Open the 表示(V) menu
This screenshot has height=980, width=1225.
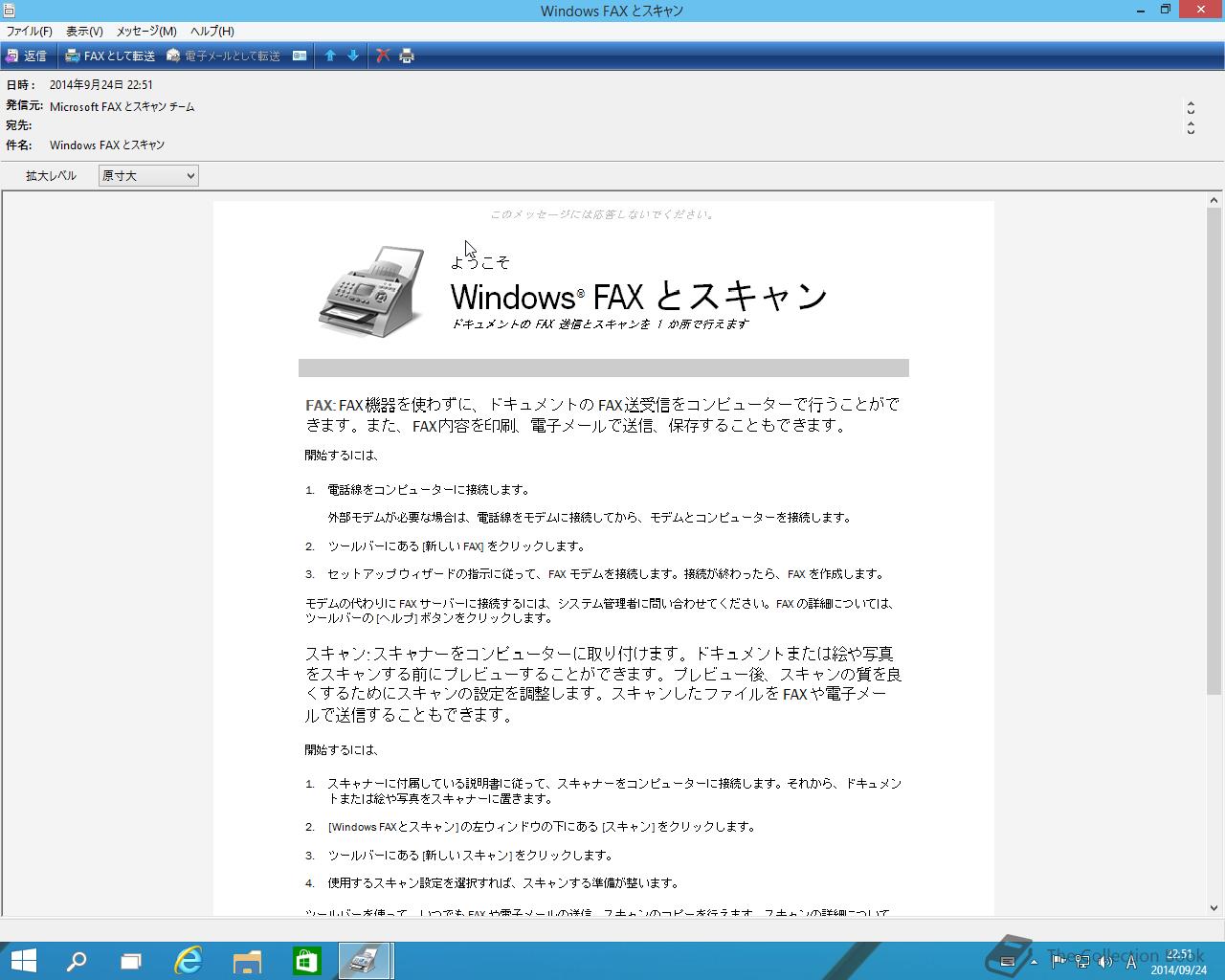coord(84,32)
